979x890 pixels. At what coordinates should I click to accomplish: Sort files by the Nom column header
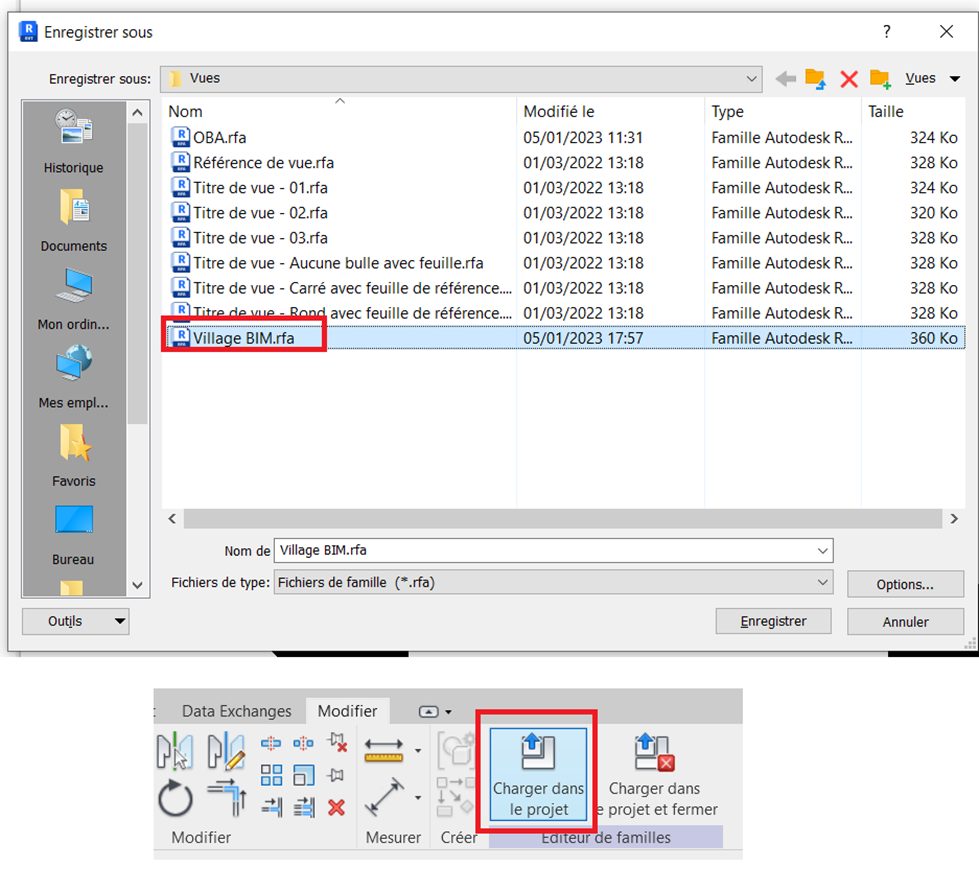click(339, 112)
